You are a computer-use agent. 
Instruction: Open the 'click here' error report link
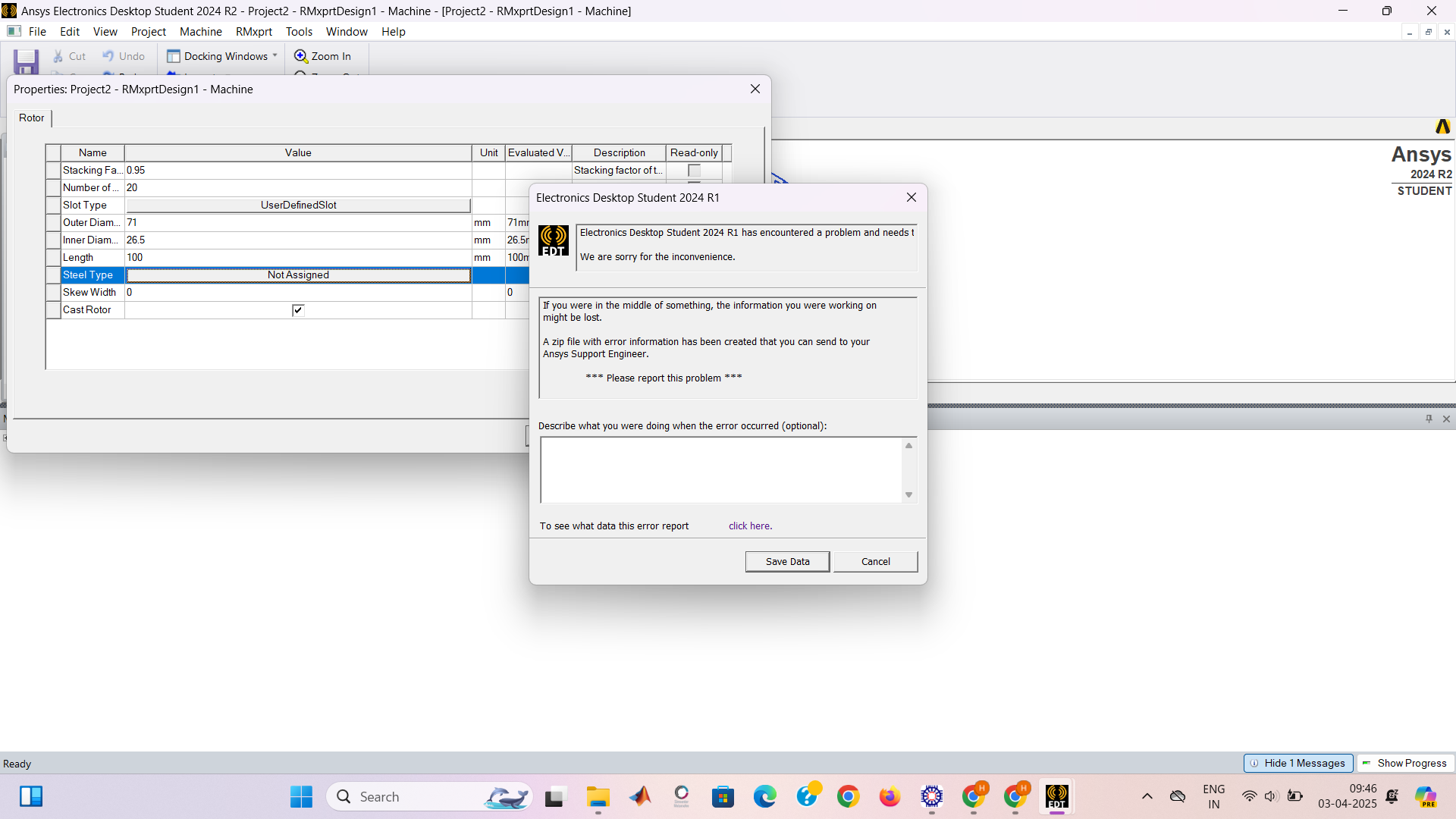[750, 526]
